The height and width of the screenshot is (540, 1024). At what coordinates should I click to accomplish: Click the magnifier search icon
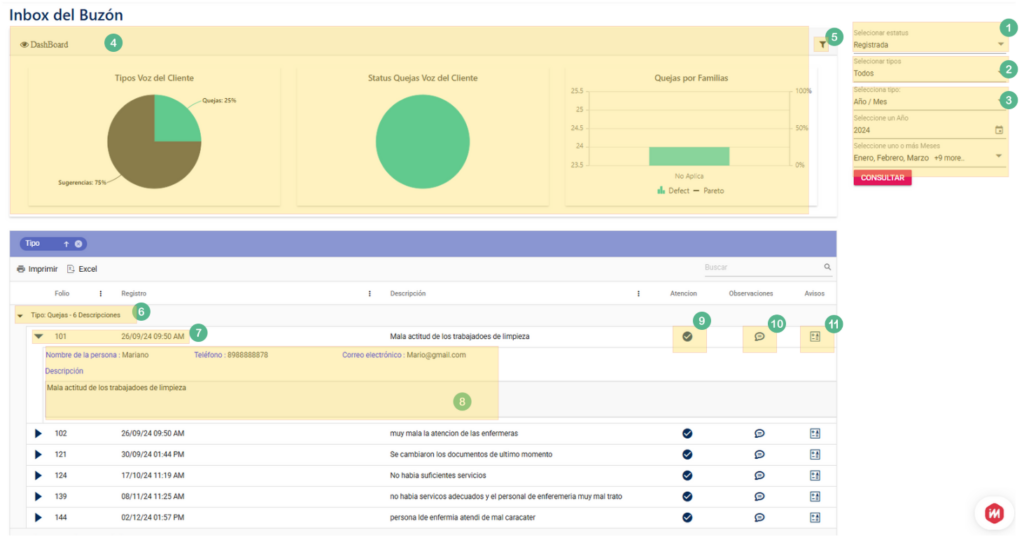[x=827, y=267]
